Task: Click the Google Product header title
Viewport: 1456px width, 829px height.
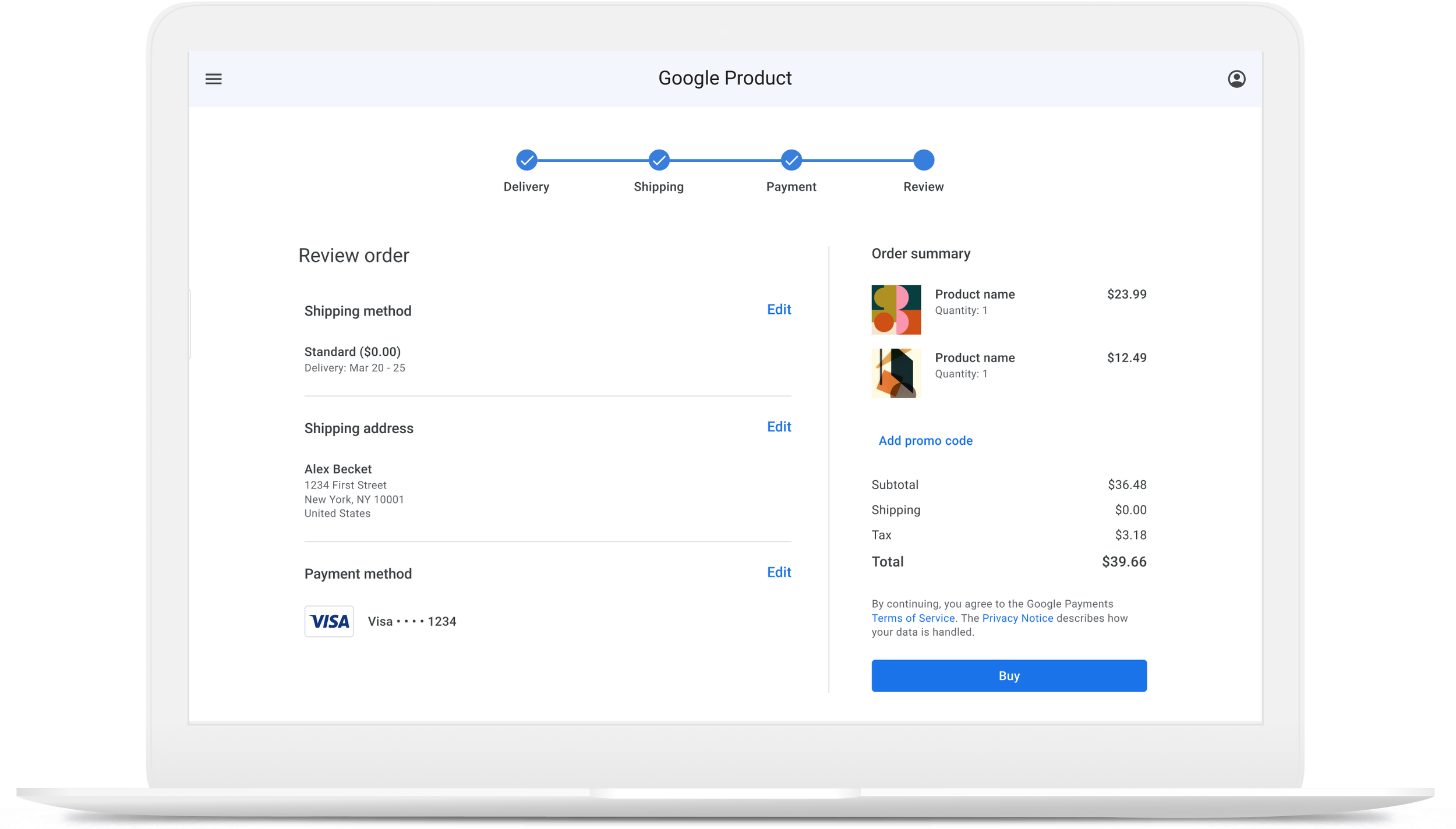Action: [725, 78]
